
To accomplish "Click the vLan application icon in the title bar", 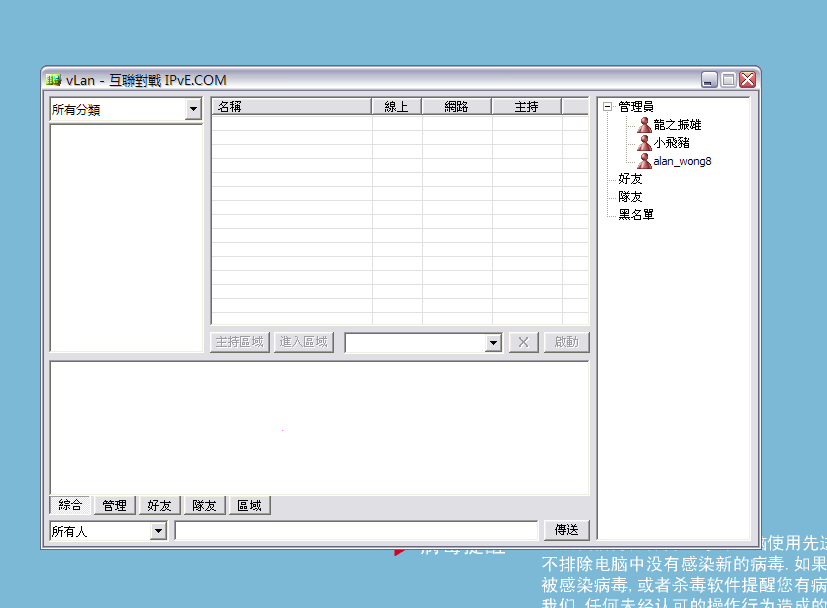I will [x=54, y=79].
